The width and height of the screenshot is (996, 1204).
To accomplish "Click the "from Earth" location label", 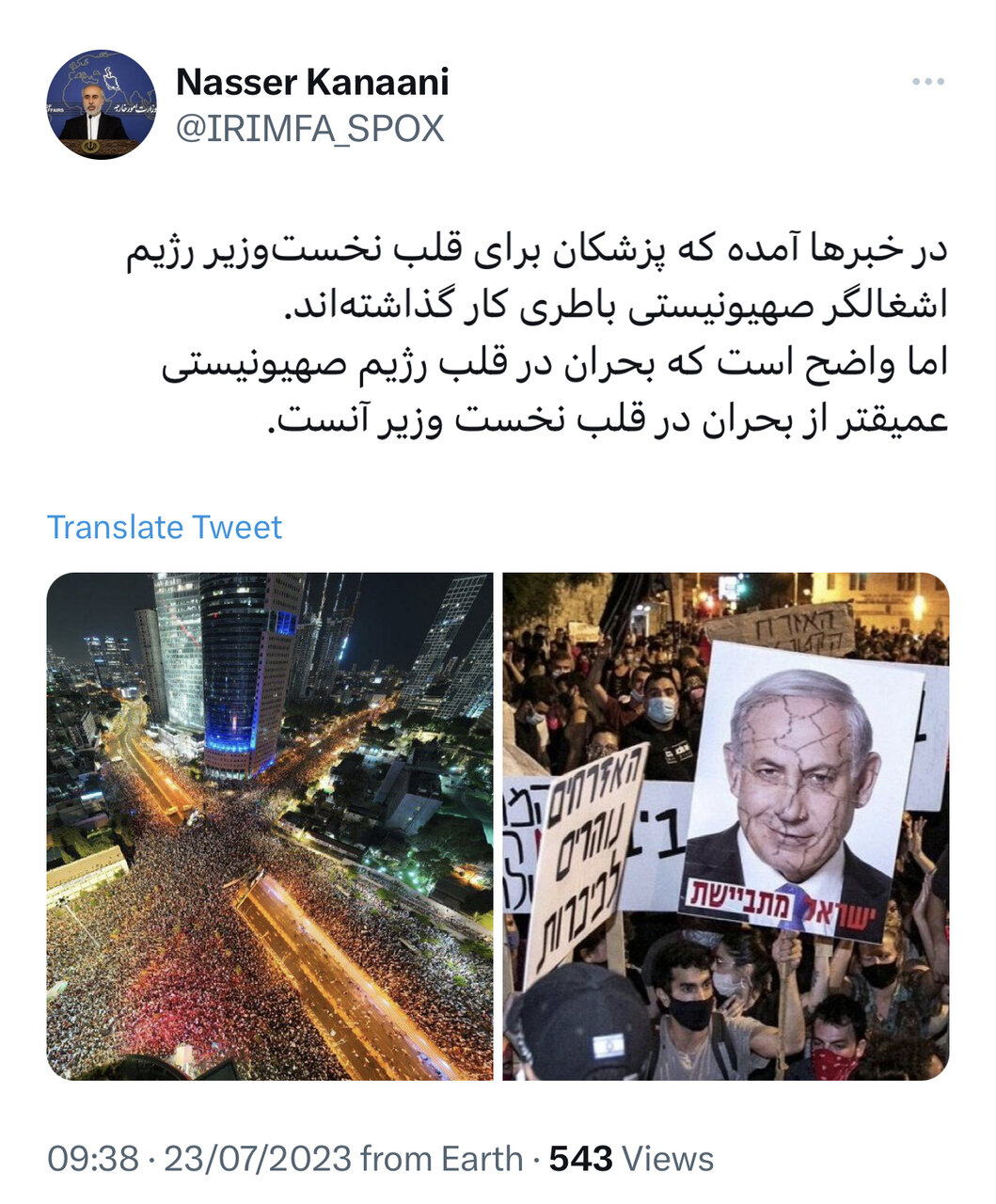I will click(x=441, y=1159).
